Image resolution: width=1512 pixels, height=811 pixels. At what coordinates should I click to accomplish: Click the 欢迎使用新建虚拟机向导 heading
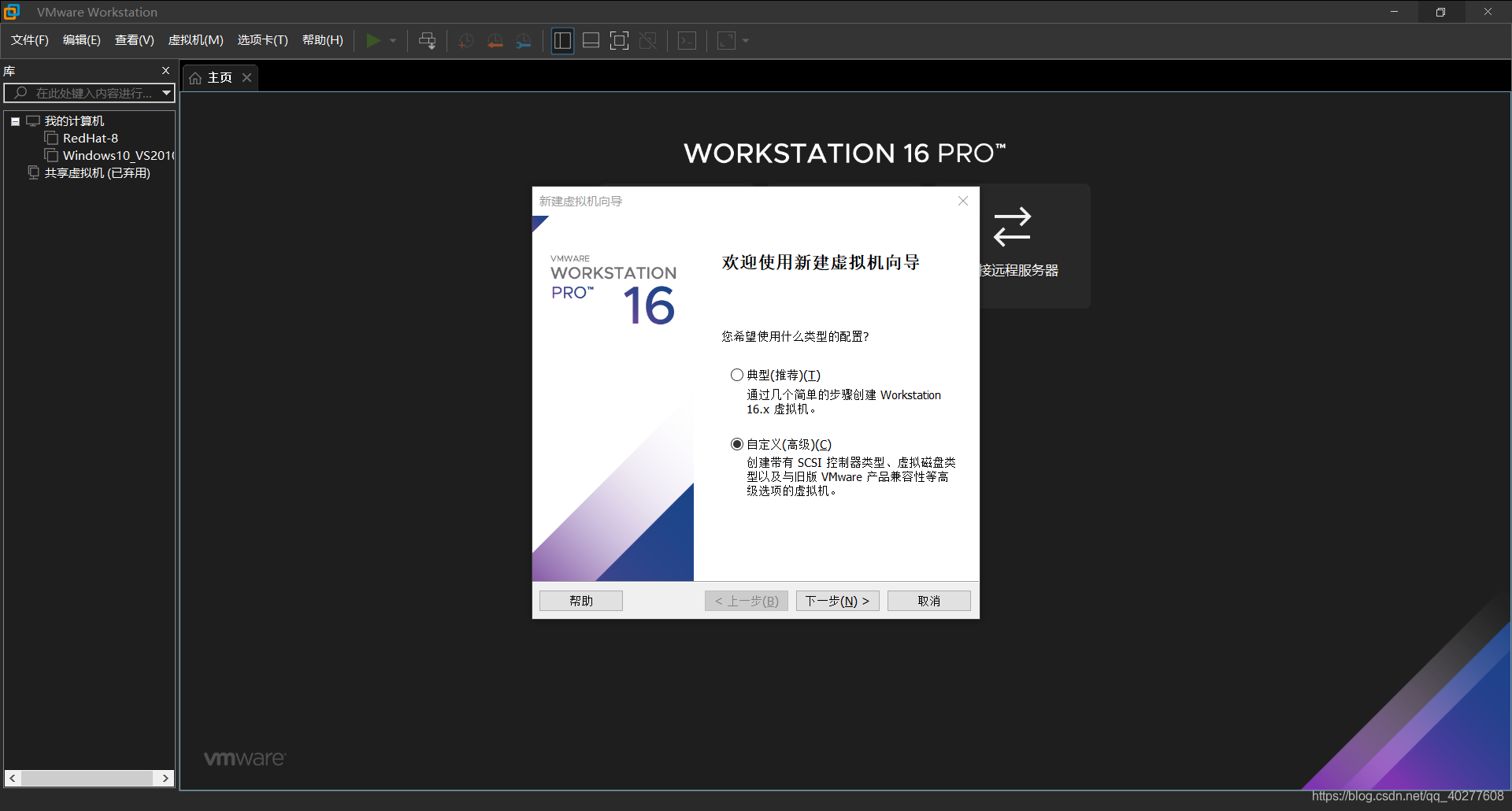tap(821, 262)
